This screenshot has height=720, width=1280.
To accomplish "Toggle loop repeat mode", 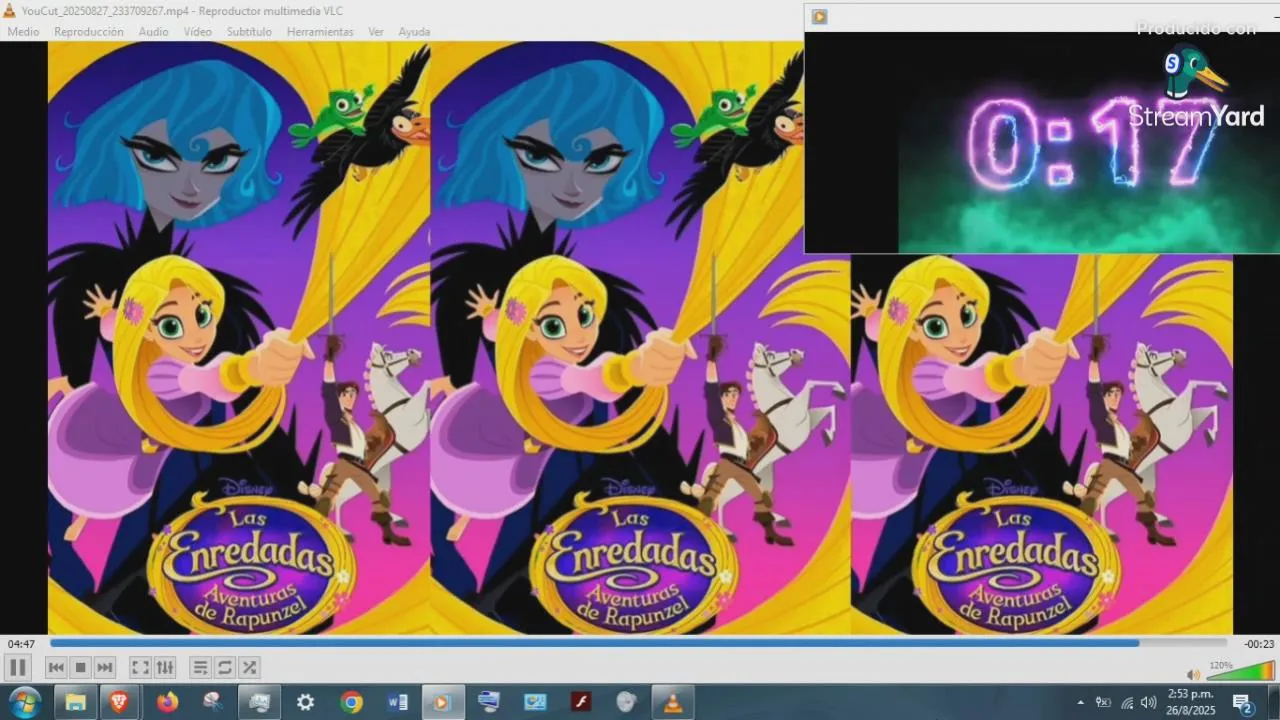I will (x=225, y=667).
